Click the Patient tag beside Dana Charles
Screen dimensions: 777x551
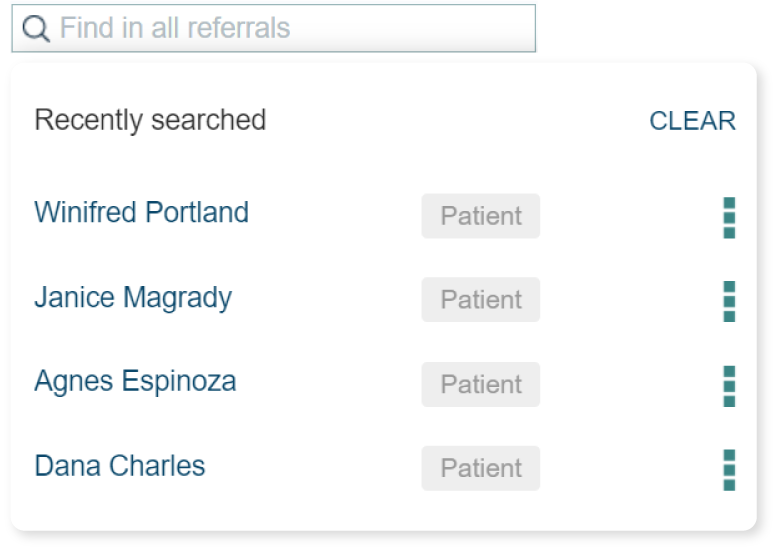pos(481,468)
